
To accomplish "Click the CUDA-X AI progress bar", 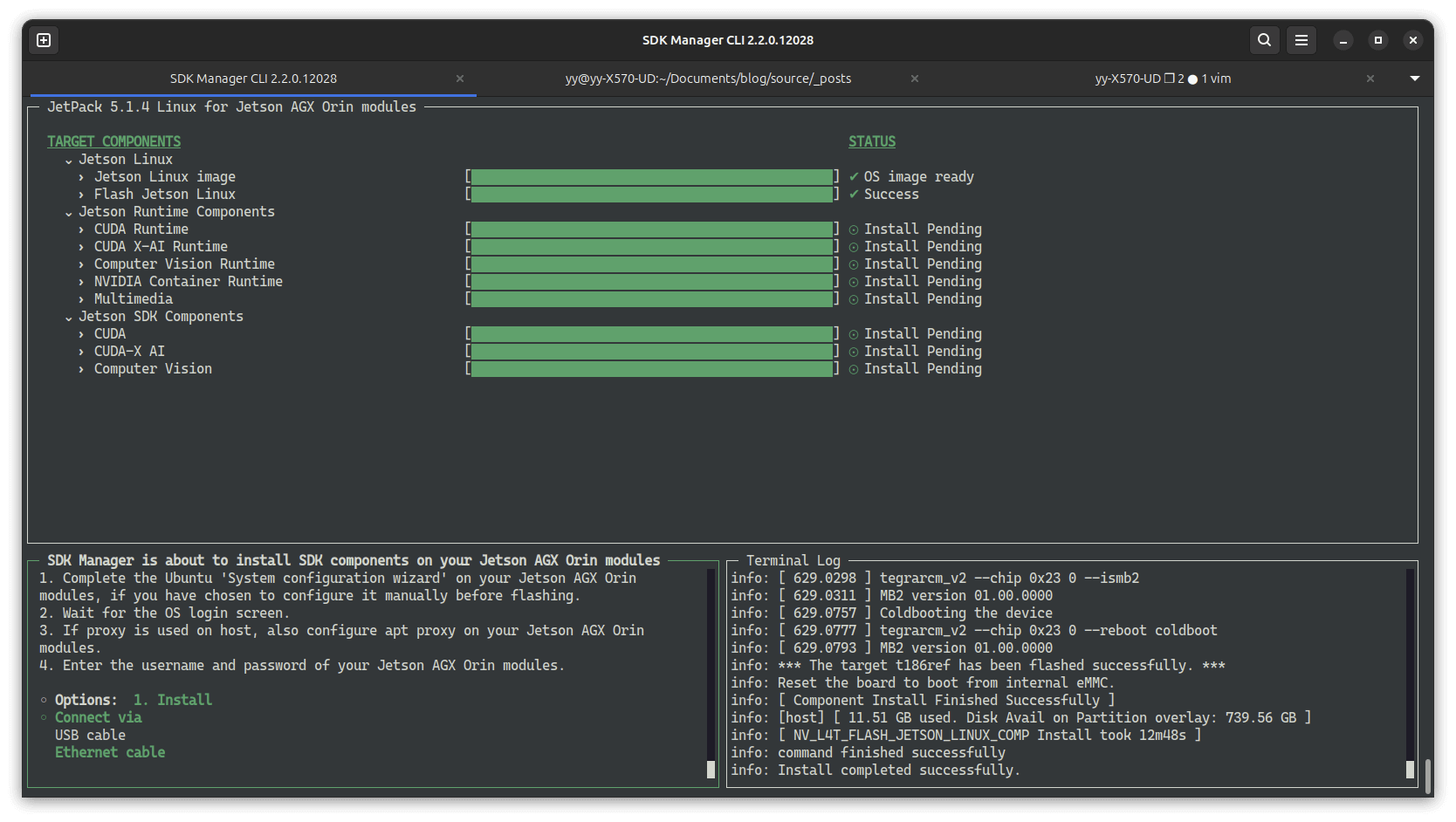I will (652, 352).
